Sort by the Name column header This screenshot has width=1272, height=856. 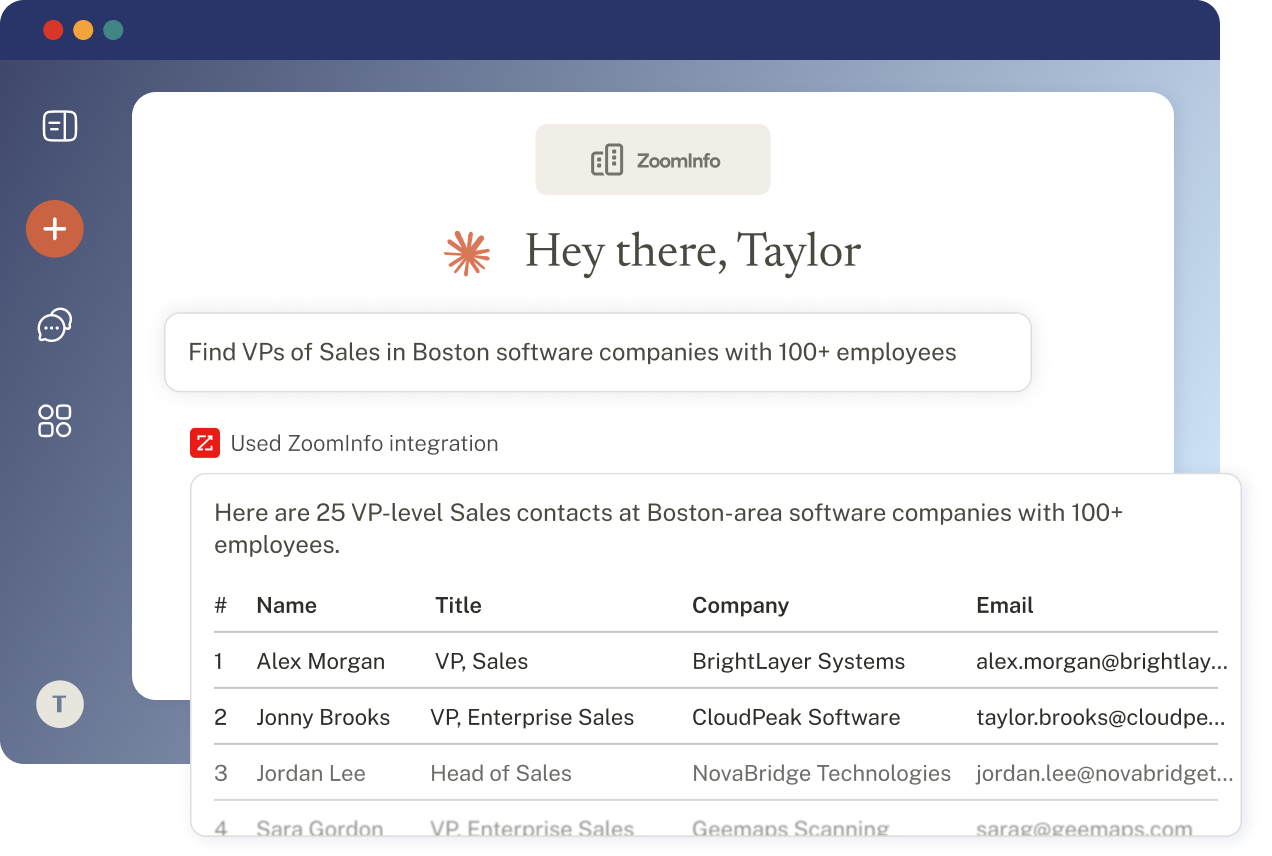click(287, 605)
